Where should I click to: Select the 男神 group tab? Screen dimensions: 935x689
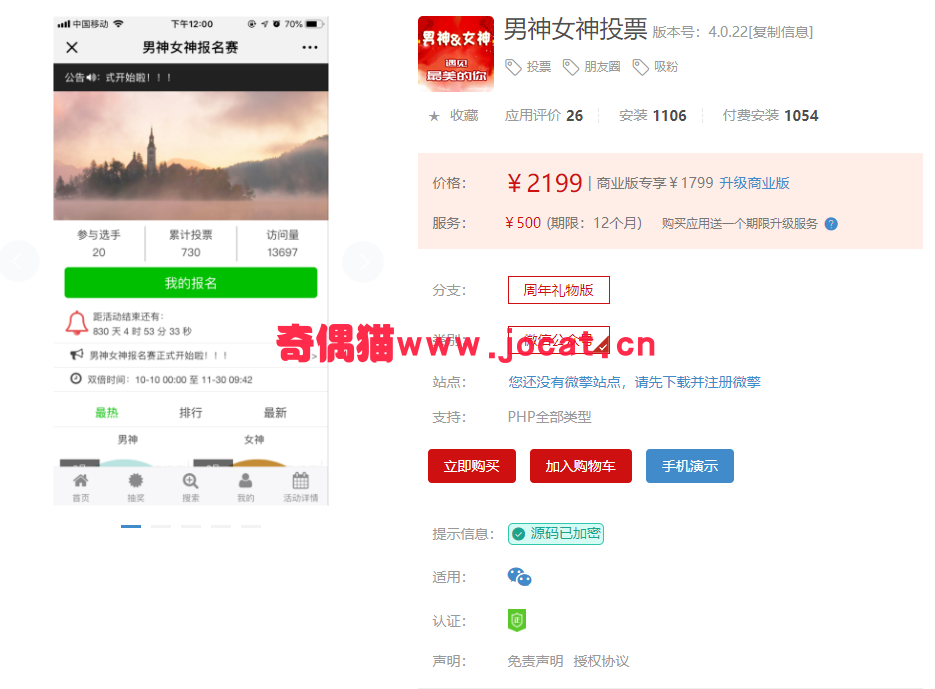(x=128, y=440)
